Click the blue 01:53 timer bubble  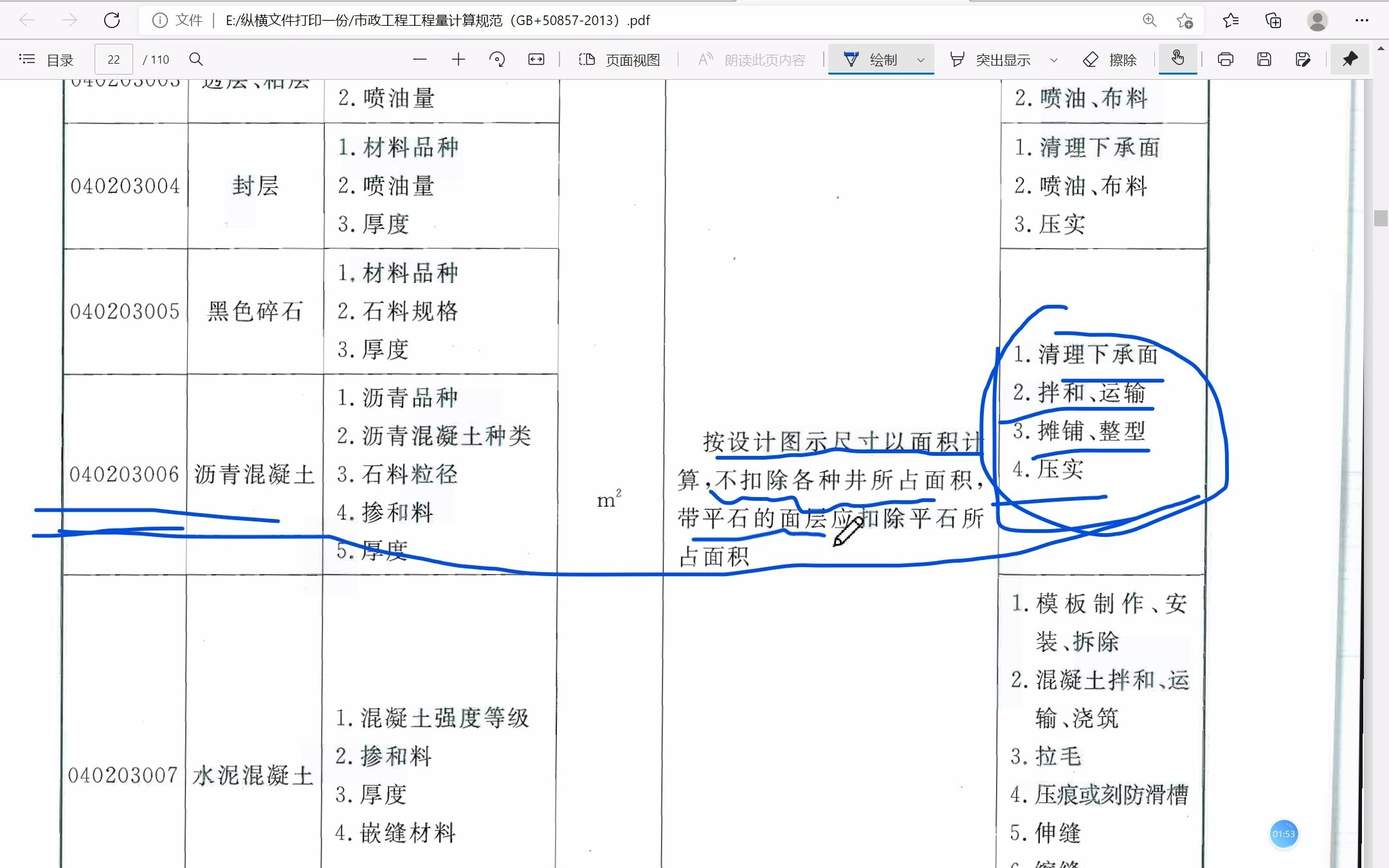[1284, 834]
